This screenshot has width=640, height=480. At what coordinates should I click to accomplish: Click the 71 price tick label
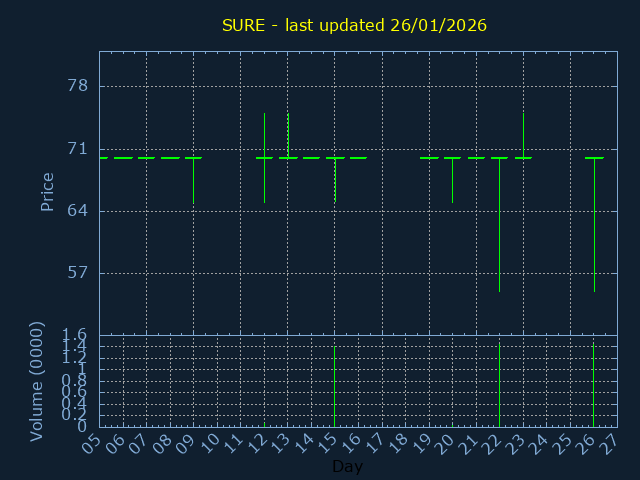tap(77, 149)
